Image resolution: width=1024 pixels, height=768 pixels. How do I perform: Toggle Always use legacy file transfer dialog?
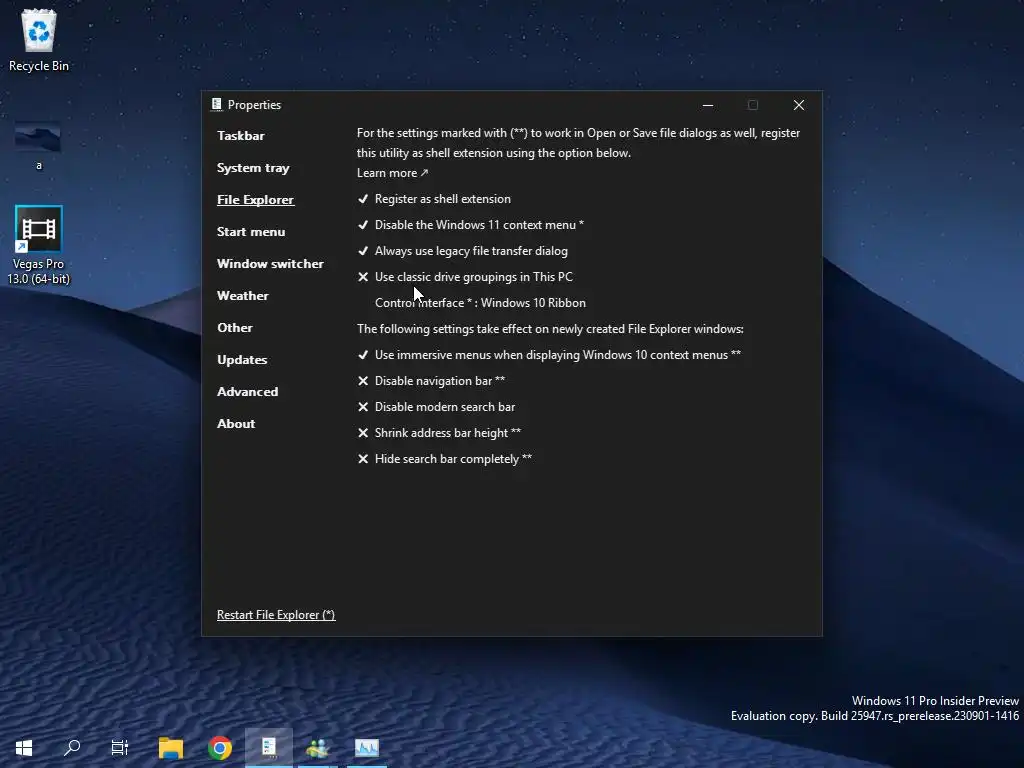point(462,251)
